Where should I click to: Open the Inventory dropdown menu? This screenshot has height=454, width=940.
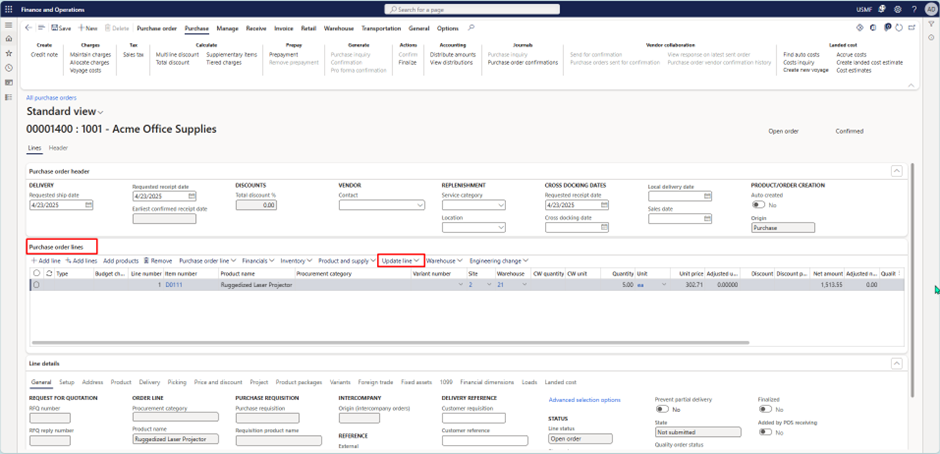[296, 261]
